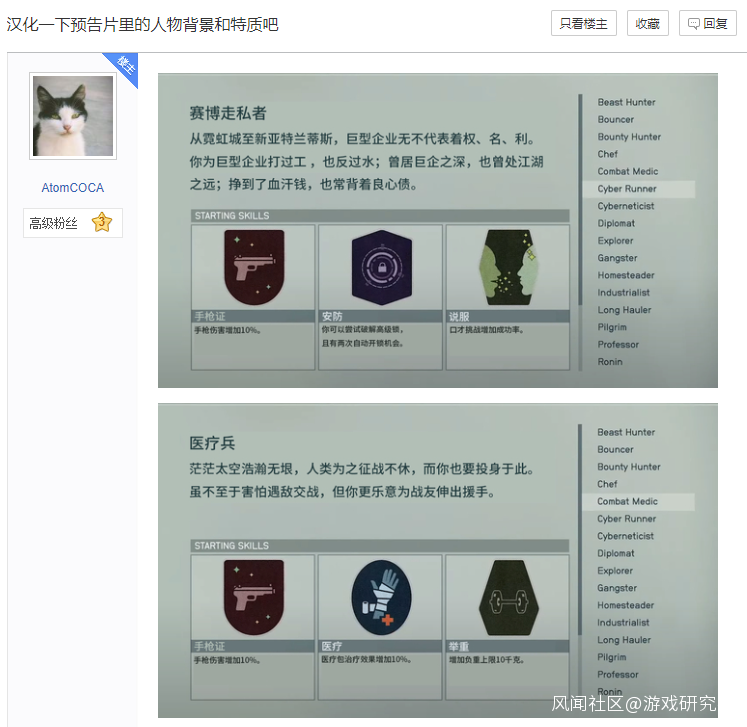Select Explorer in the first image list
The image size is (747, 727).
click(615, 241)
